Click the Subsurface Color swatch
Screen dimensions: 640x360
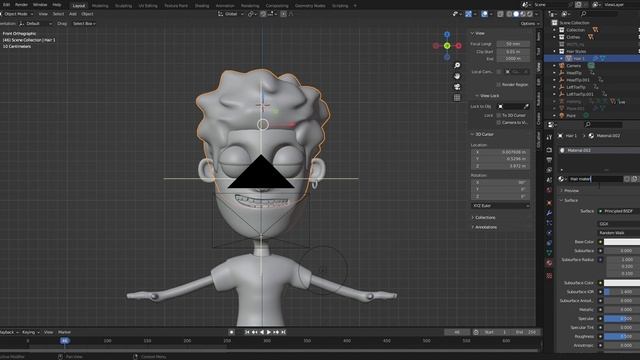tap(622, 282)
